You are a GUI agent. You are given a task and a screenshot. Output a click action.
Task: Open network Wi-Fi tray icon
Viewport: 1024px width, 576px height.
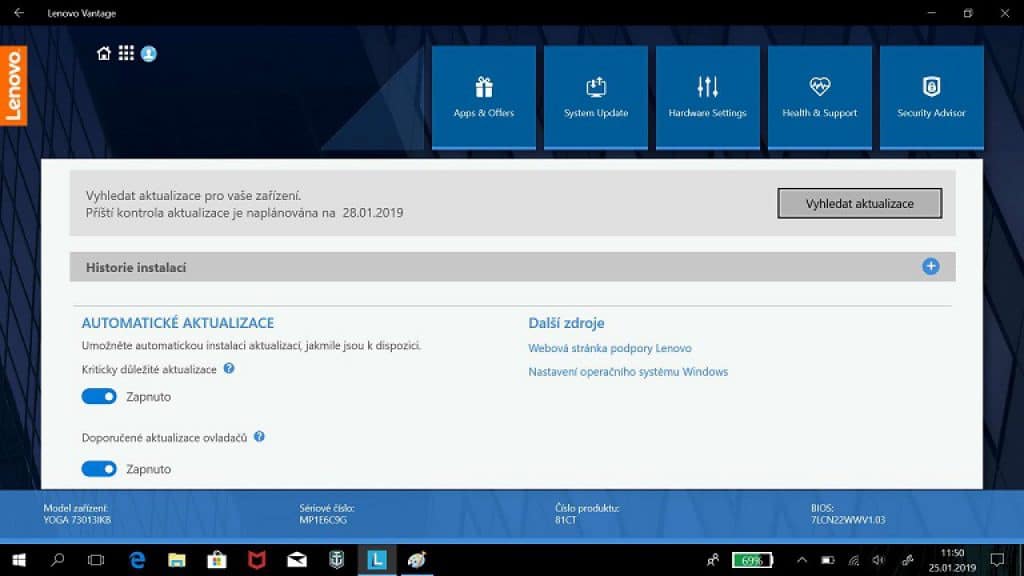pyautogui.click(x=854, y=560)
